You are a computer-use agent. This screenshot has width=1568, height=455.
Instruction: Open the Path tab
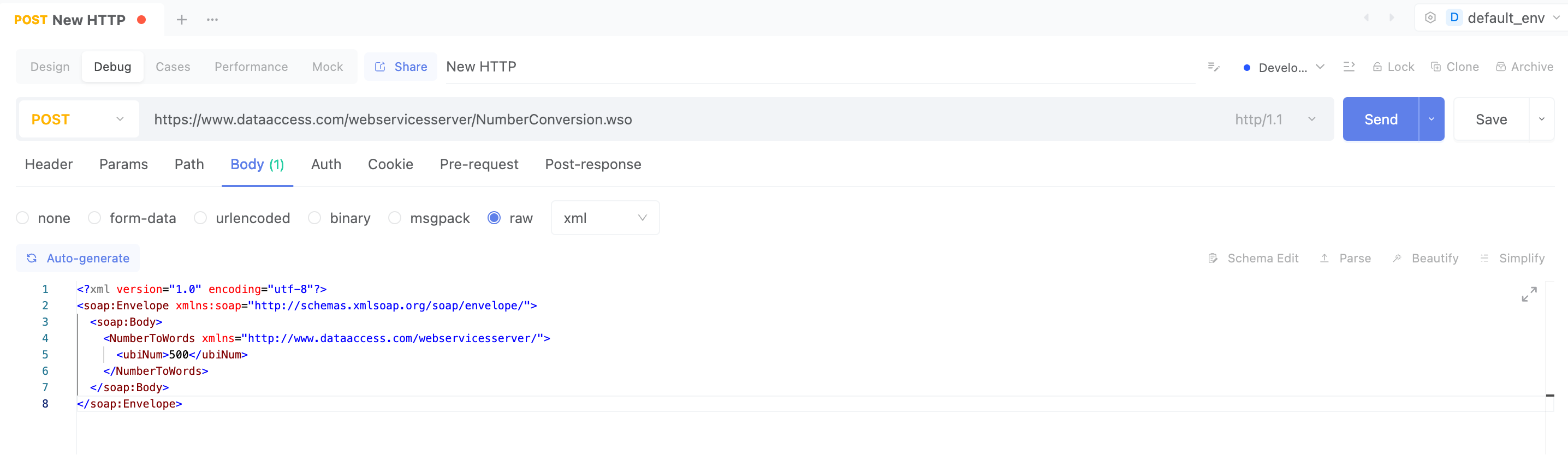[189, 164]
